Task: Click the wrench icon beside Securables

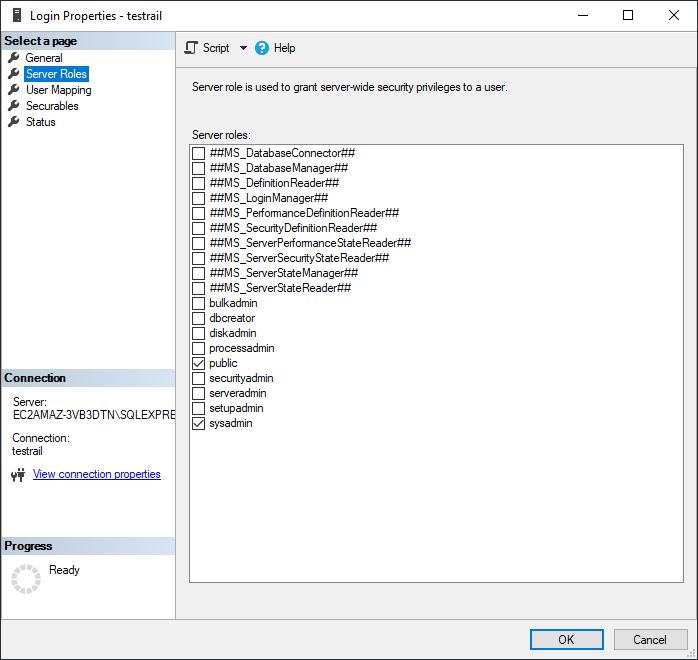Action: [14, 106]
